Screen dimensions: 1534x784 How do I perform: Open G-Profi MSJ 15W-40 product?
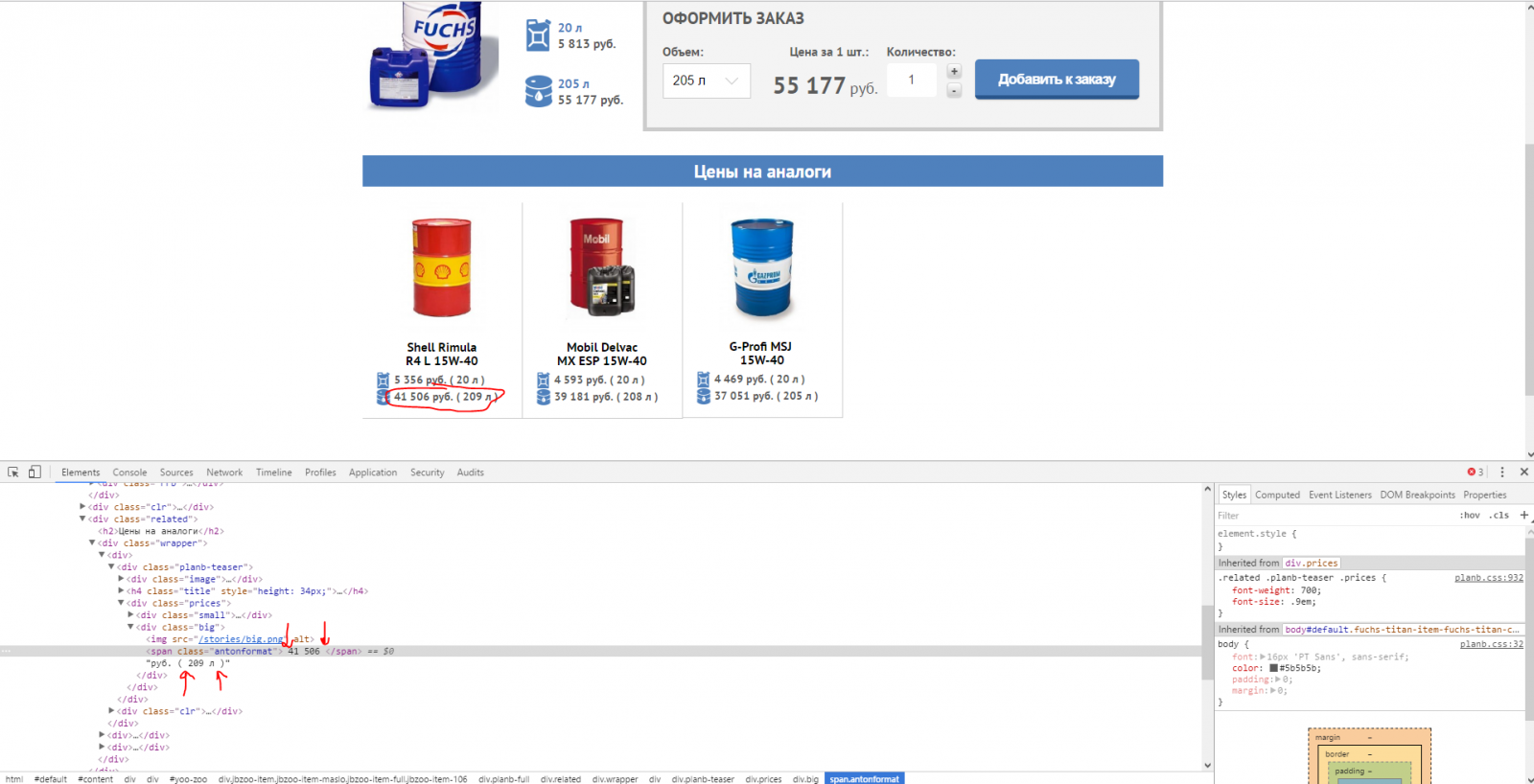pos(761,353)
